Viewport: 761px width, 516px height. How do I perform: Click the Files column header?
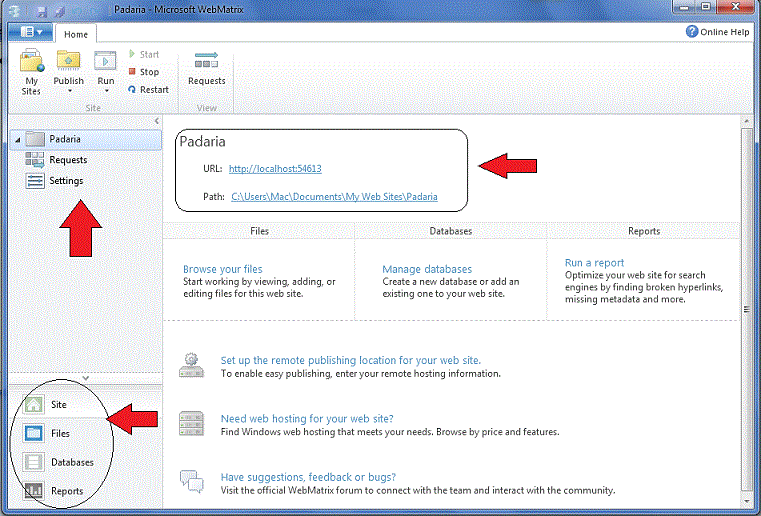click(x=259, y=231)
